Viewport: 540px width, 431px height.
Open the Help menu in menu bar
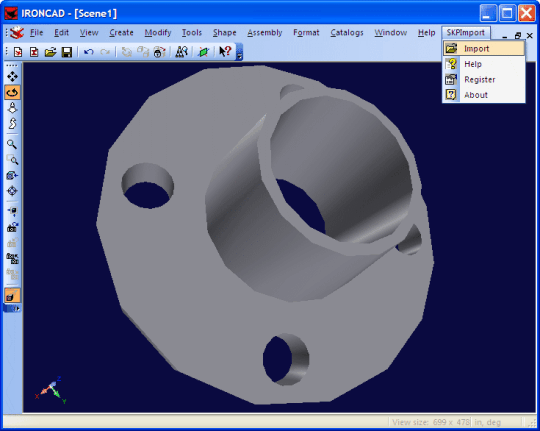point(426,33)
